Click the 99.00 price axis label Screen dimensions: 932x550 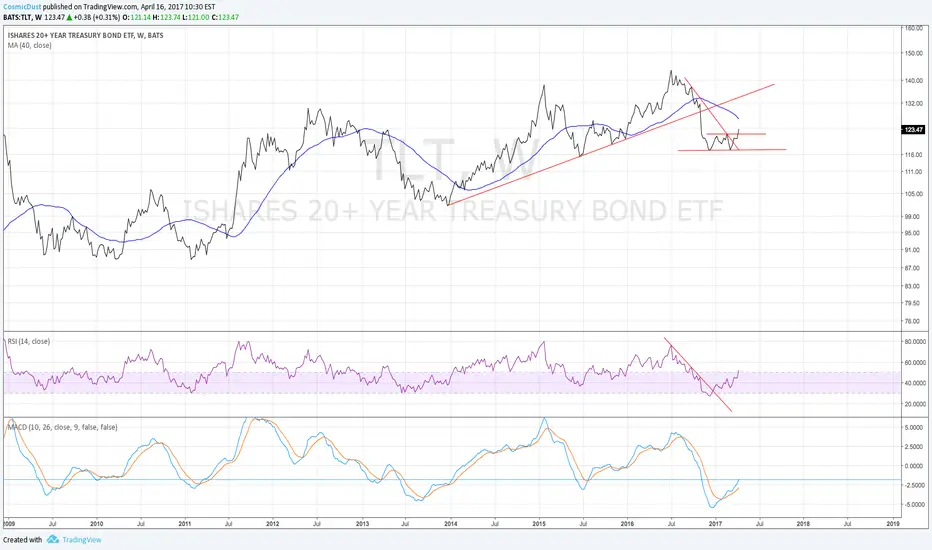912,216
